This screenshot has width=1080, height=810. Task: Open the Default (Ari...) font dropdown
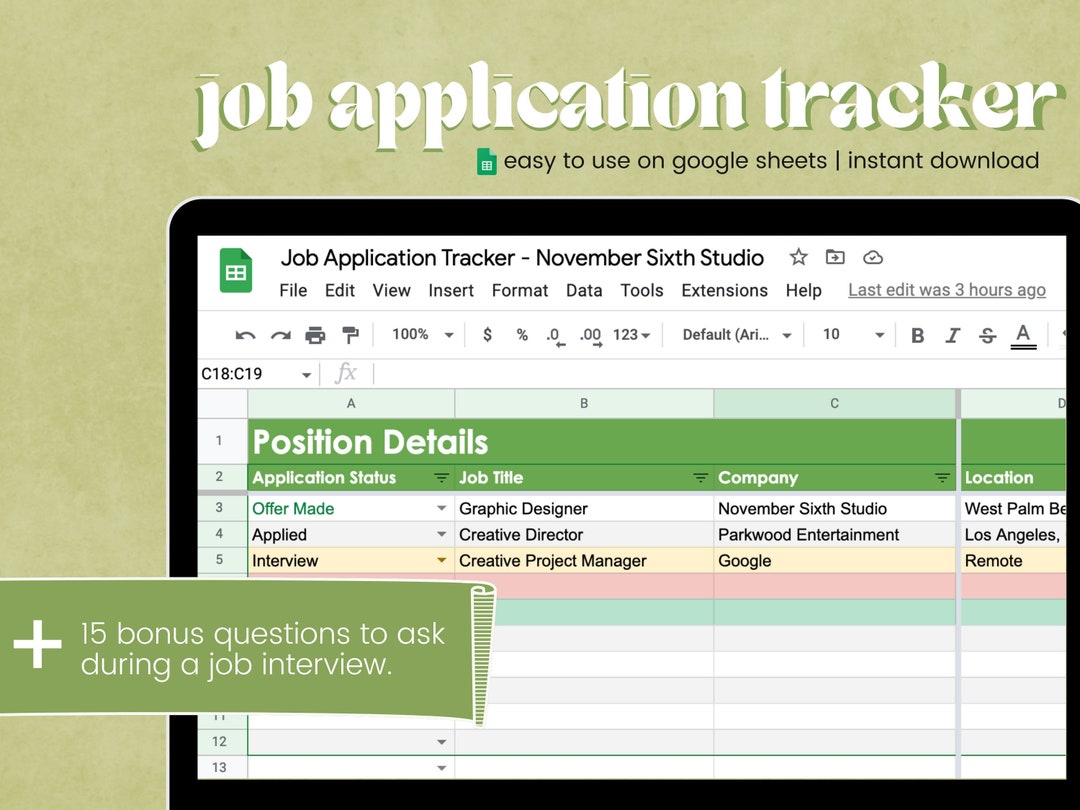(737, 335)
